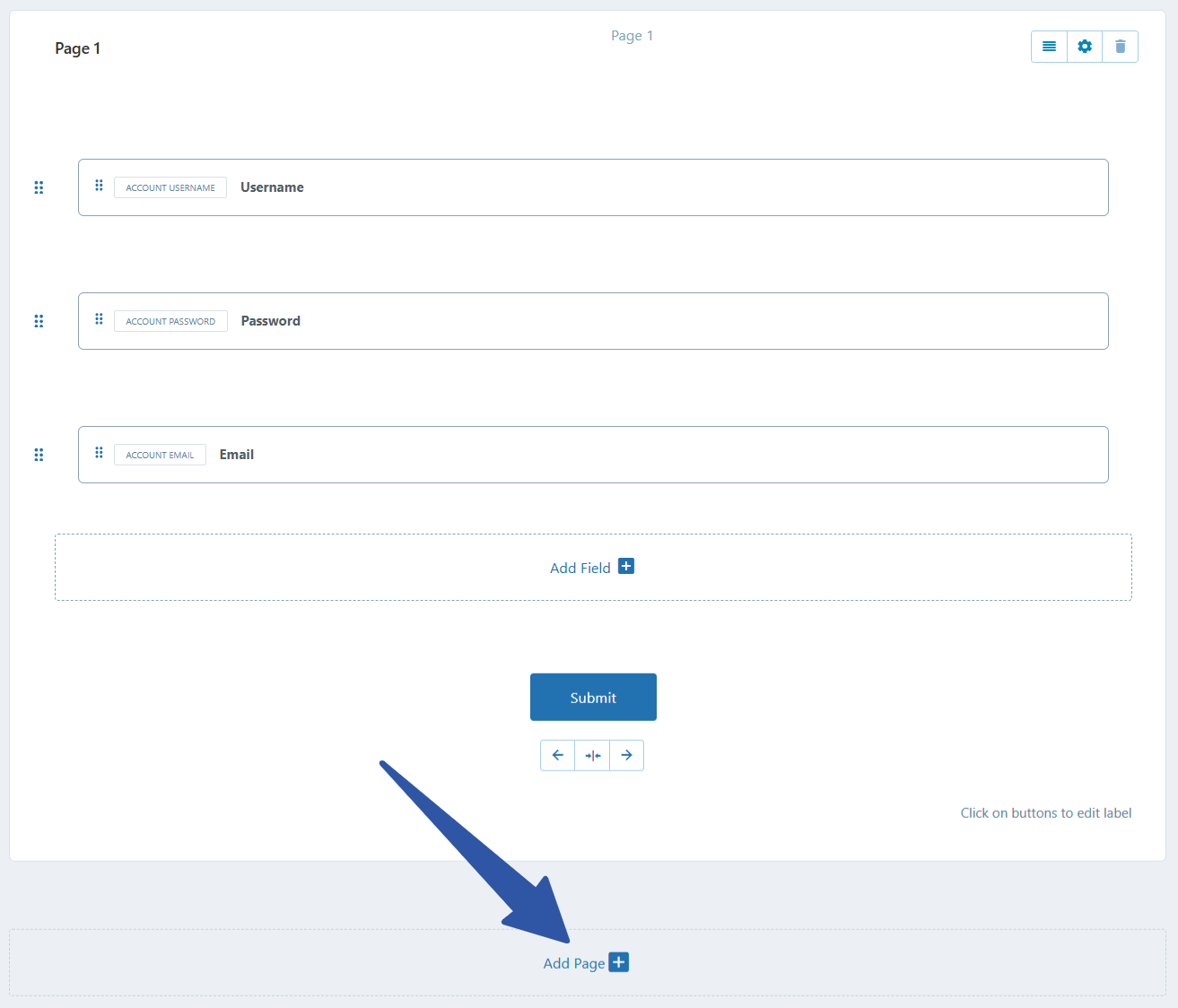Align Submit button to the left
Image resolution: width=1178 pixels, height=1008 pixels.
557,755
